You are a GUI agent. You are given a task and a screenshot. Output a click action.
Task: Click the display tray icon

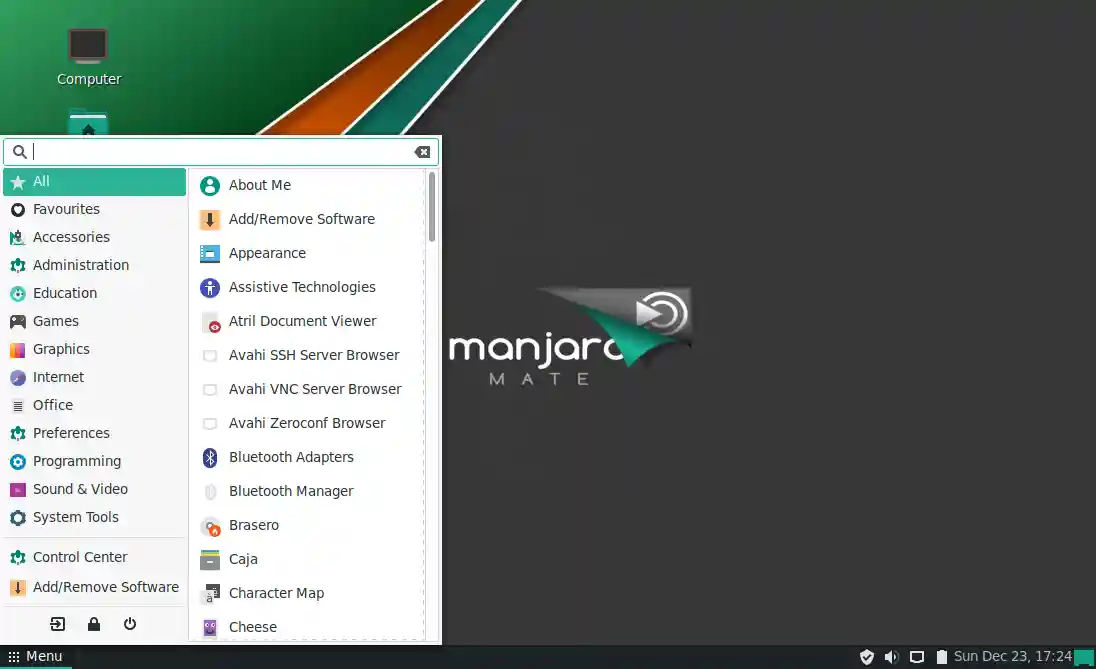(x=916, y=656)
